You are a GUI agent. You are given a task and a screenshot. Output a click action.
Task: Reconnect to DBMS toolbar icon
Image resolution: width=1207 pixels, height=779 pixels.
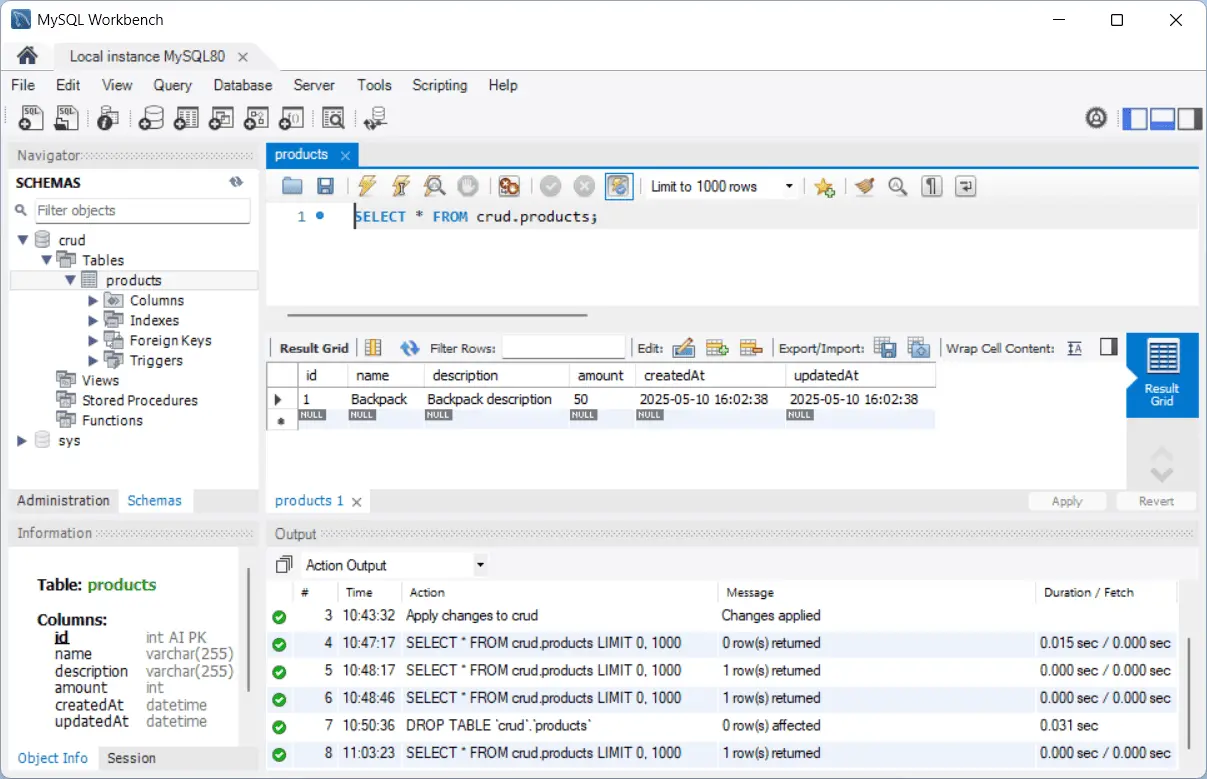(375, 118)
